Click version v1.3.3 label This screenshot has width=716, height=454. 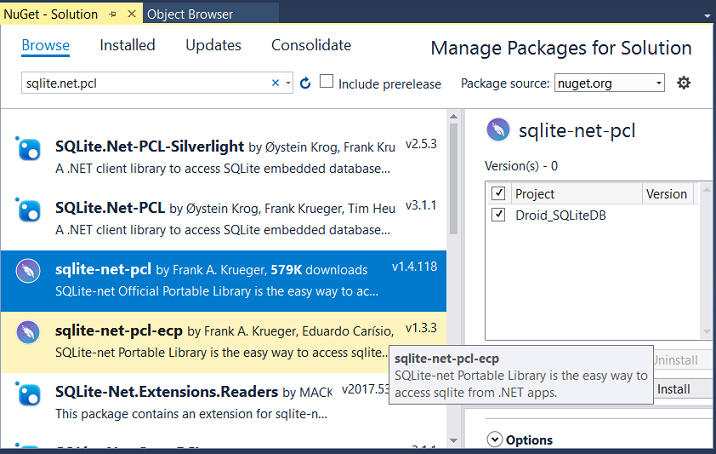click(x=421, y=328)
